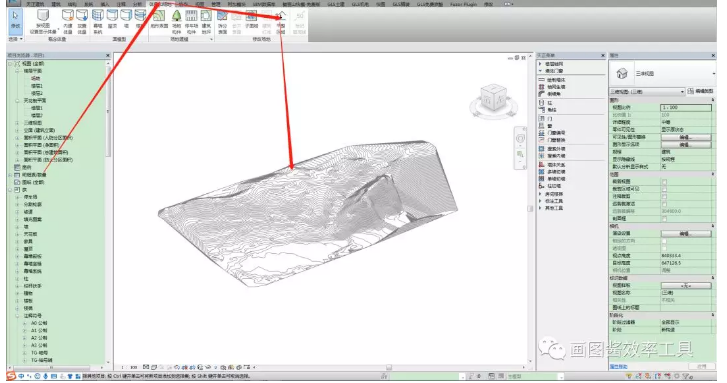The height and width of the screenshot is (383, 727).
Task: Enable the Section Box checkbox
Action: pos(664,219)
